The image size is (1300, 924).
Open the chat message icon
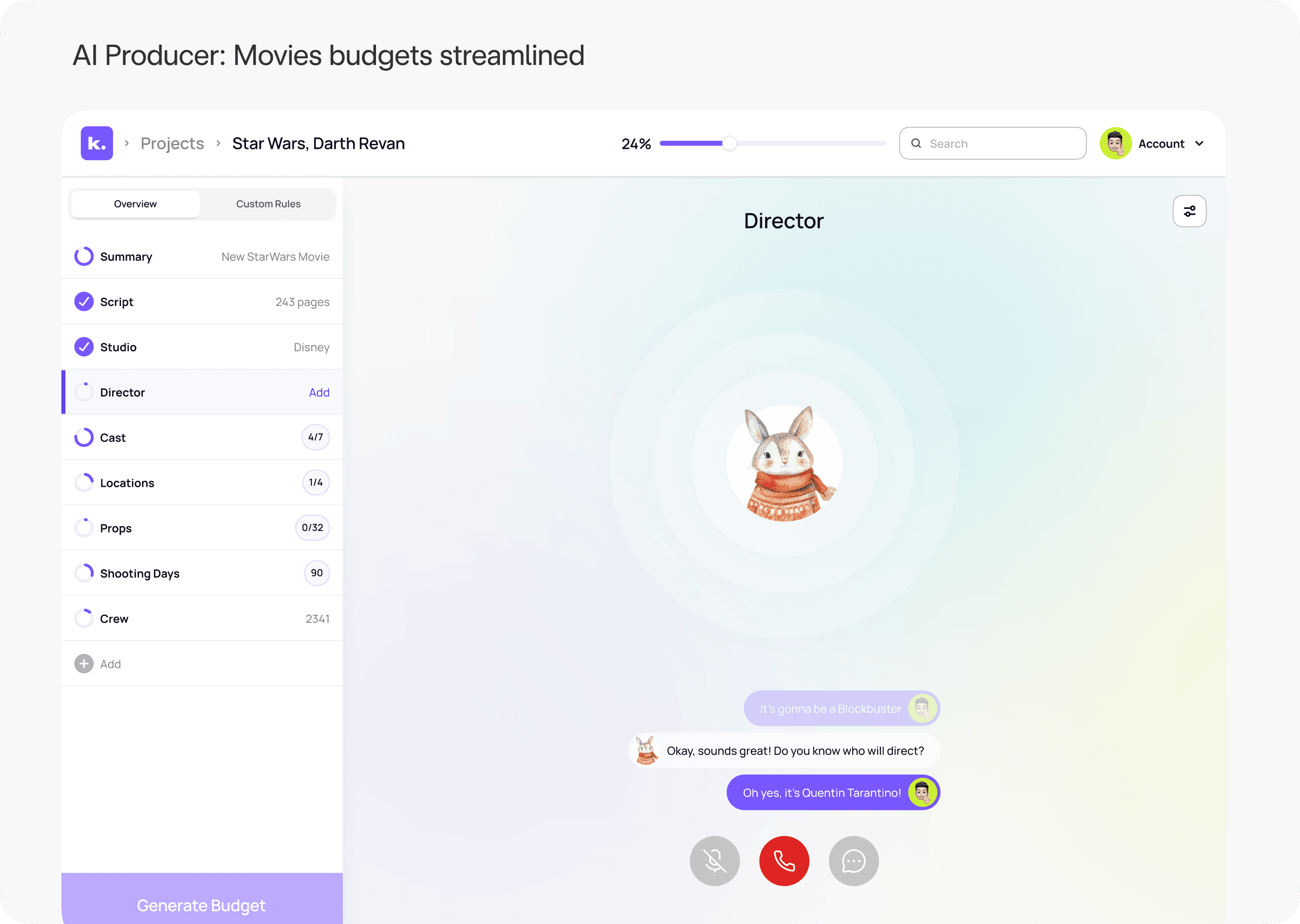[x=853, y=861]
